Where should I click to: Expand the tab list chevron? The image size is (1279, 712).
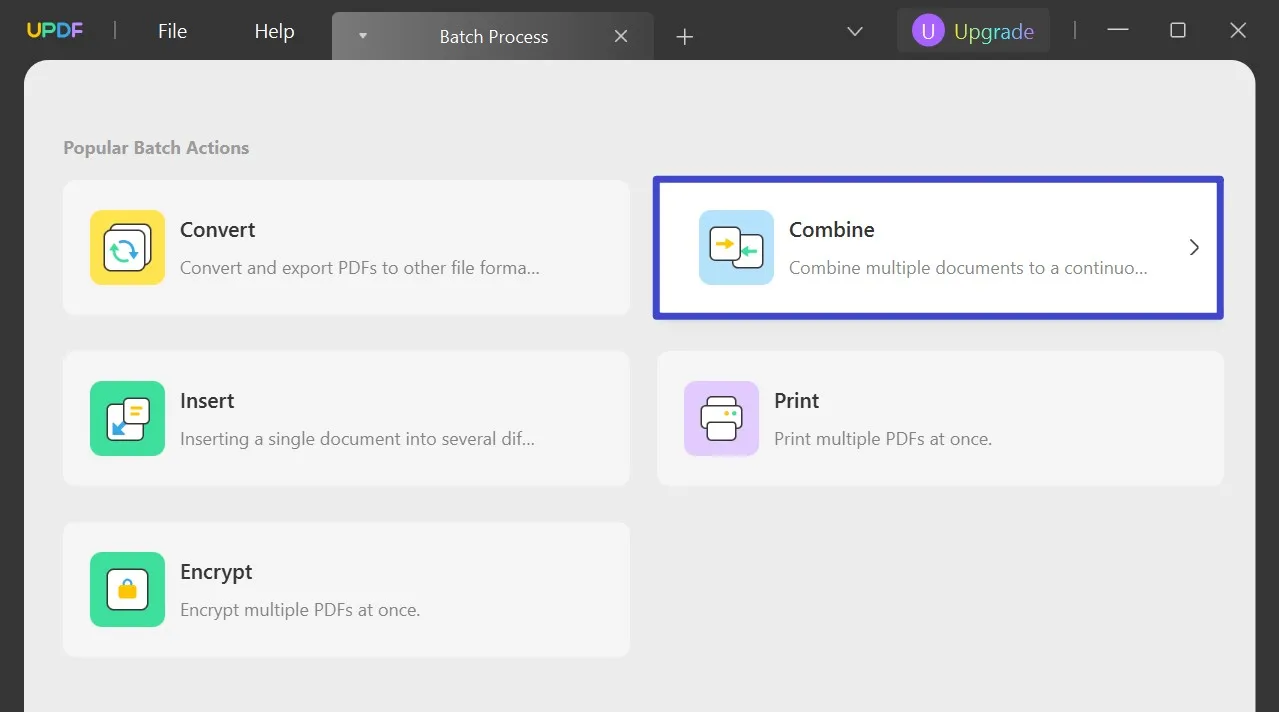click(x=855, y=31)
